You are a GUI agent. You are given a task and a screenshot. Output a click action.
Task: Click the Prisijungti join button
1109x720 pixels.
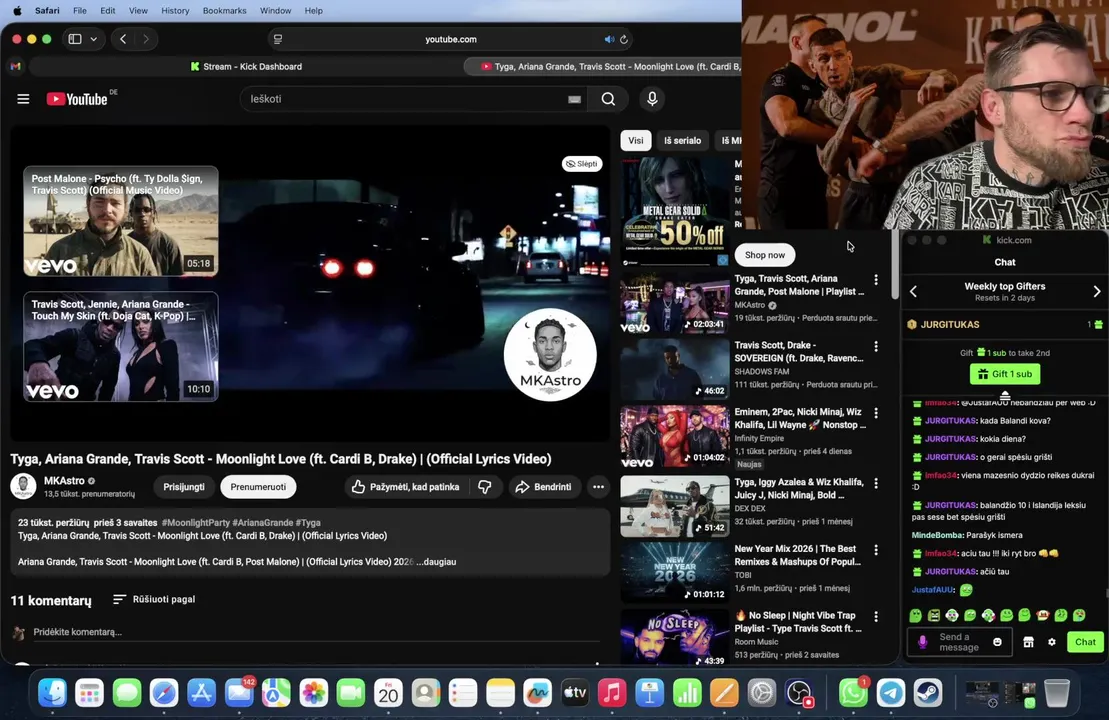click(184, 487)
